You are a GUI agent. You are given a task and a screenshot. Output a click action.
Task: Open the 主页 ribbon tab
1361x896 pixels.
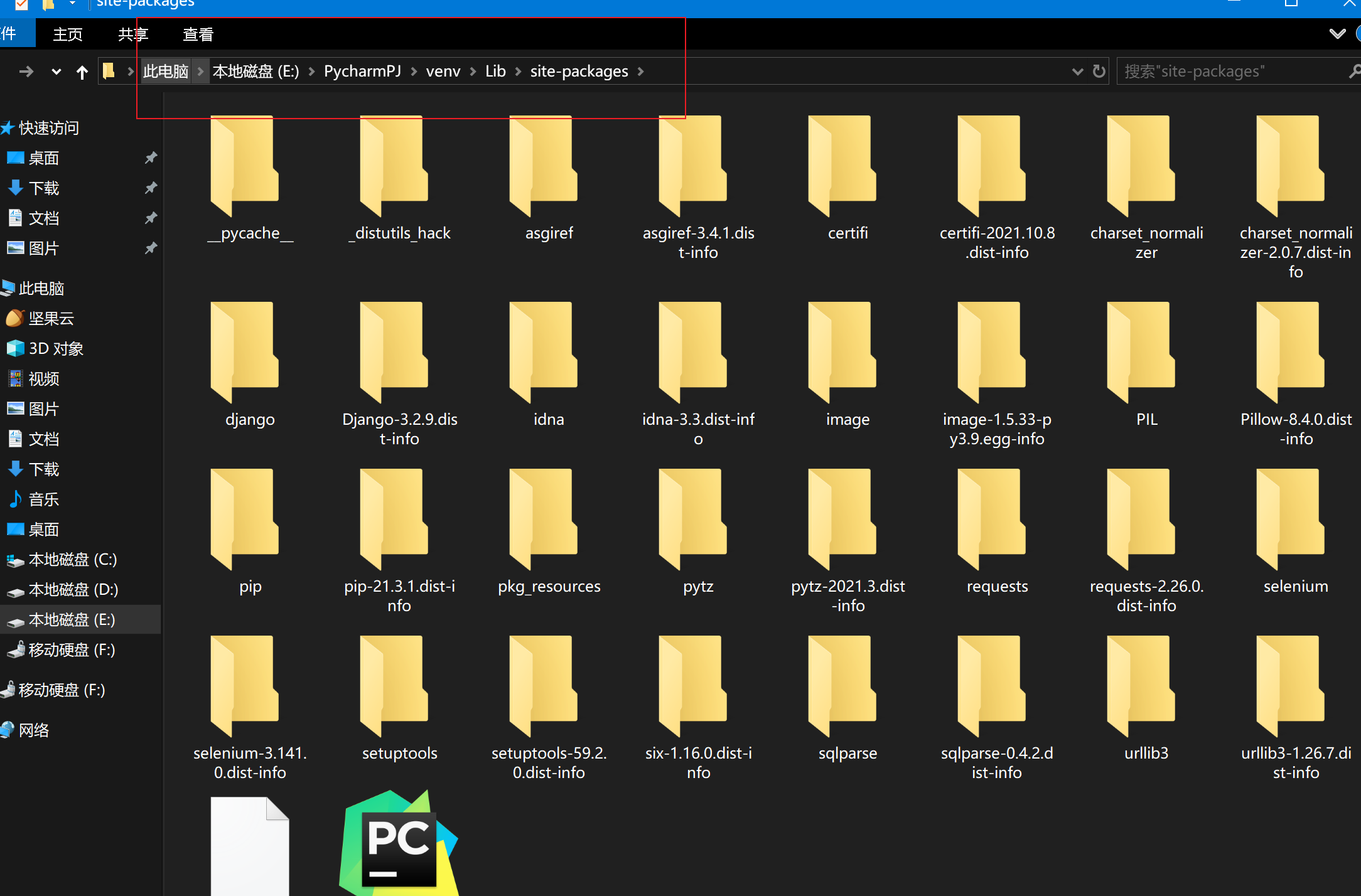click(68, 35)
